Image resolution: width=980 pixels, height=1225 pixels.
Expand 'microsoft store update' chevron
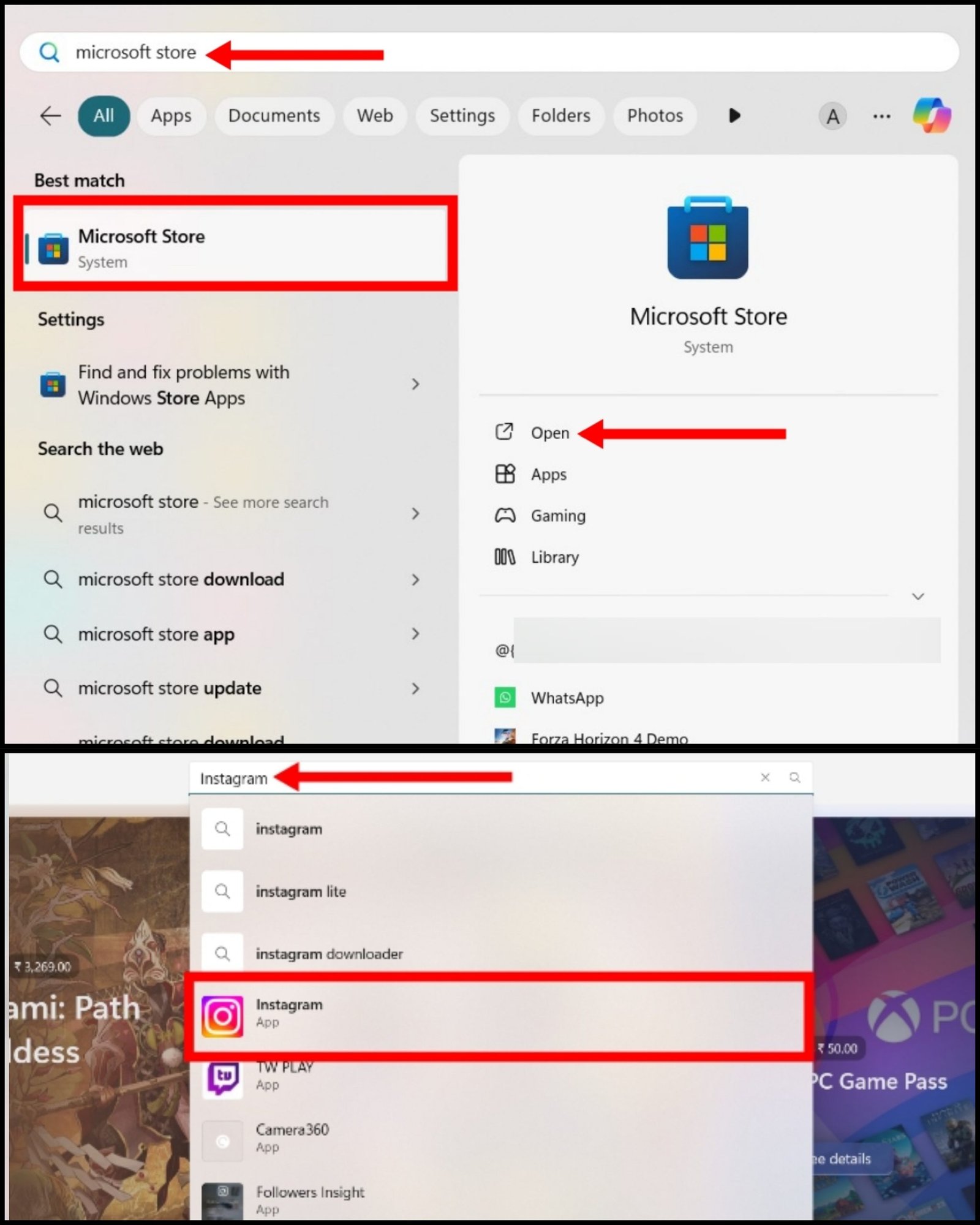[x=416, y=688]
